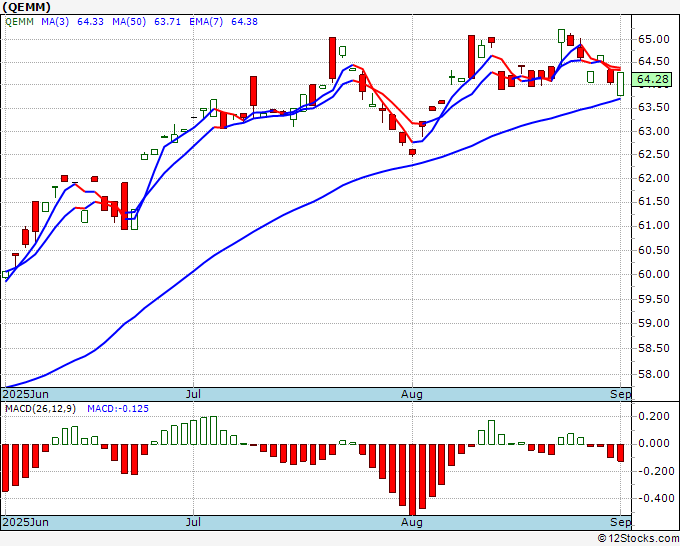Click the 0.200 MACD axis label
Screen dimensions: 680x546
point(654,417)
